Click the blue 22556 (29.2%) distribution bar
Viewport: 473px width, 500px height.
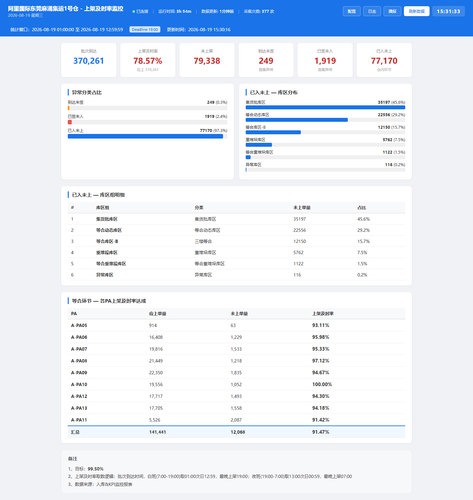[x=297, y=120]
